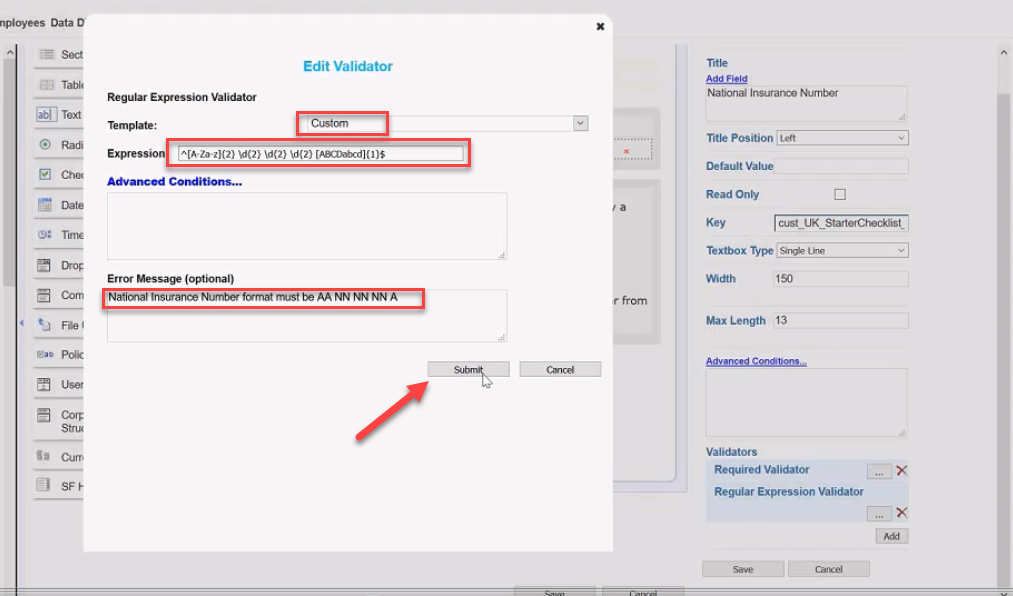Image resolution: width=1013 pixels, height=596 pixels.
Task: Click the Default Value input field
Action: coord(841,166)
